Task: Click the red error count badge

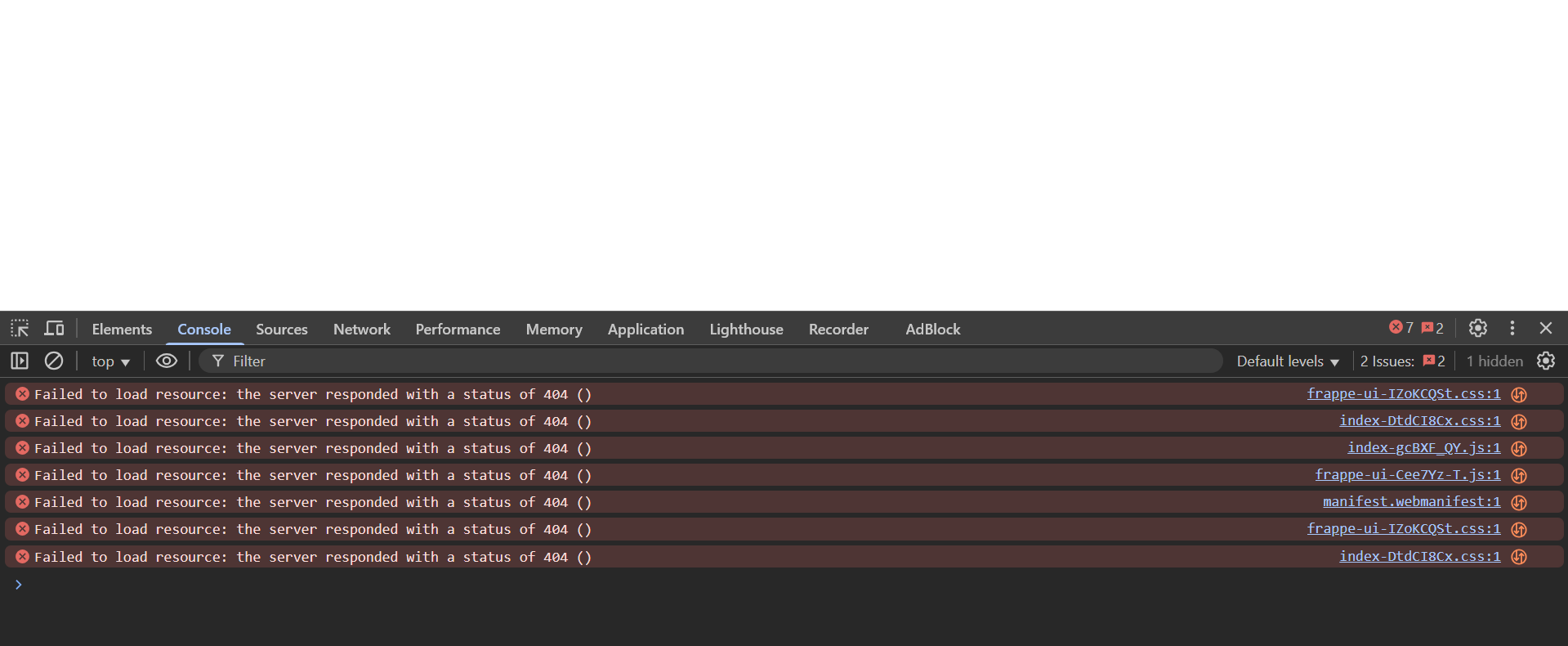Action: [1400, 328]
